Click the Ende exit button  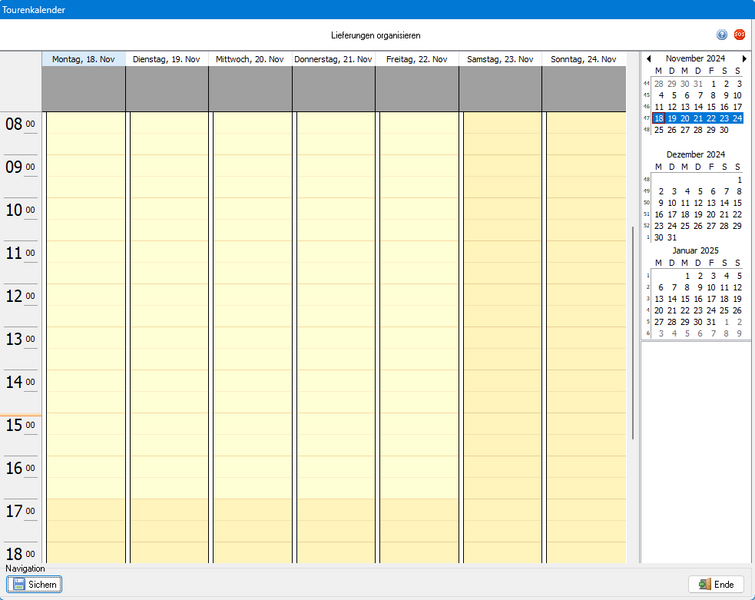pyautogui.click(x=717, y=584)
